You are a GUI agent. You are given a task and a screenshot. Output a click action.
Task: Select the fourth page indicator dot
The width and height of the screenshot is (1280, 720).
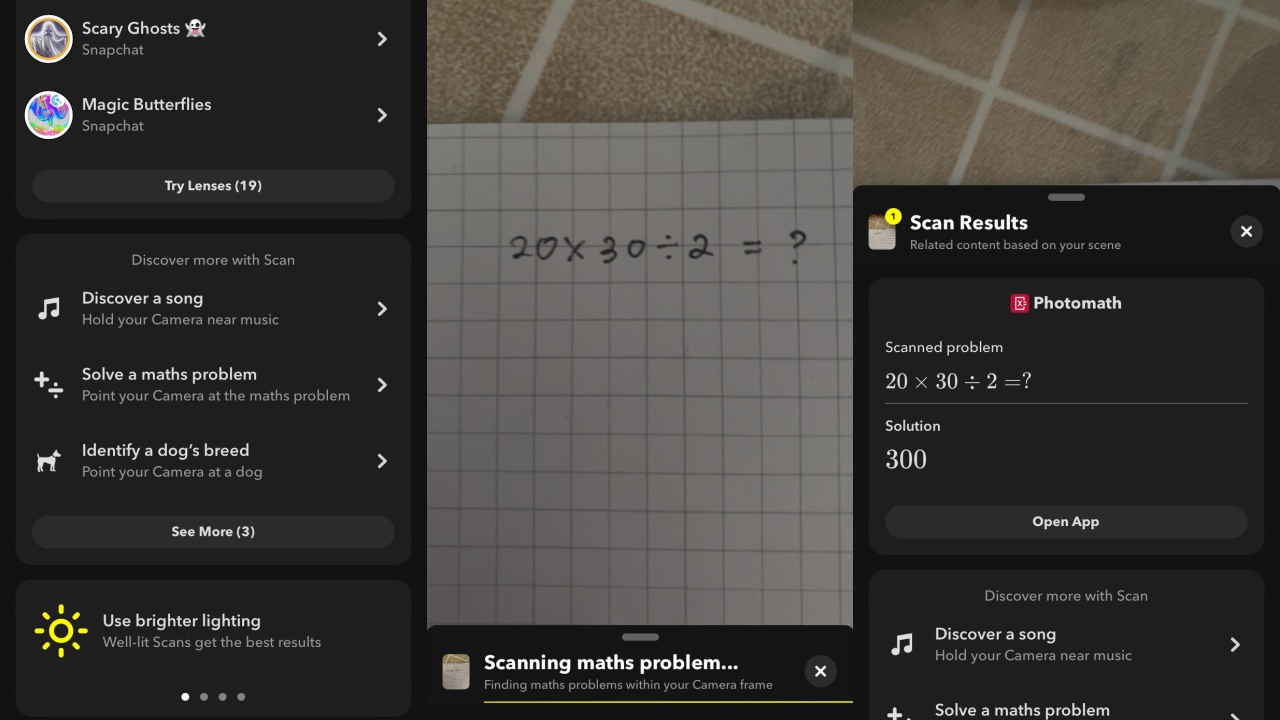click(241, 697)
